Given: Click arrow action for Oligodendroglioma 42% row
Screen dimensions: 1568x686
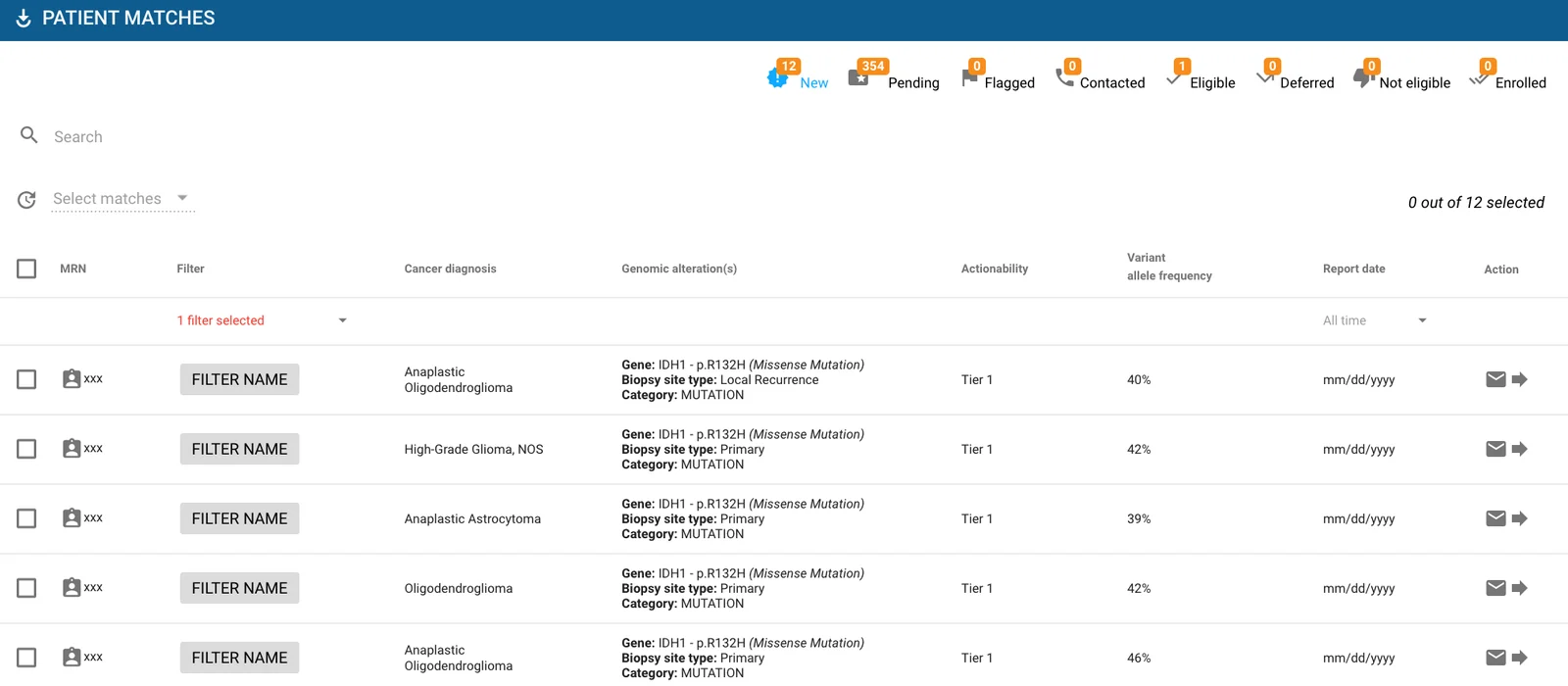Looking at the screenshot, I should tap(1520, 588).
